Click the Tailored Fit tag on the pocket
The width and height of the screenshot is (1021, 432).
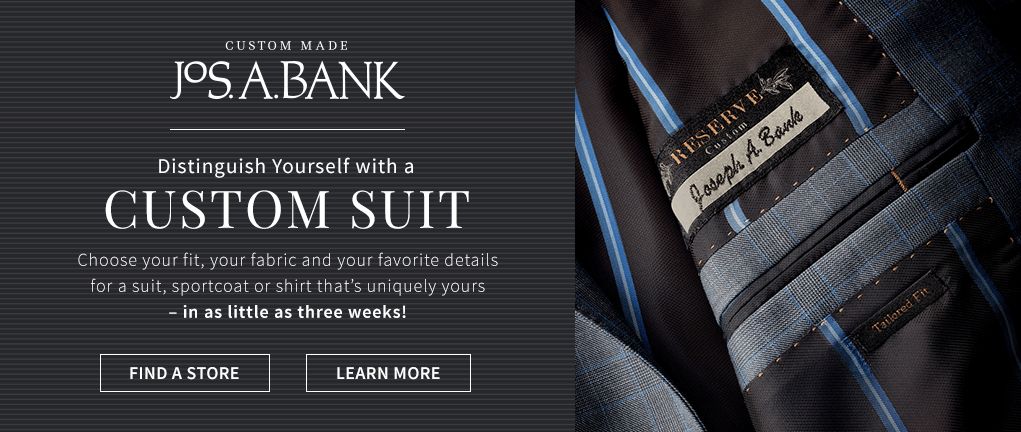[901, 312]
